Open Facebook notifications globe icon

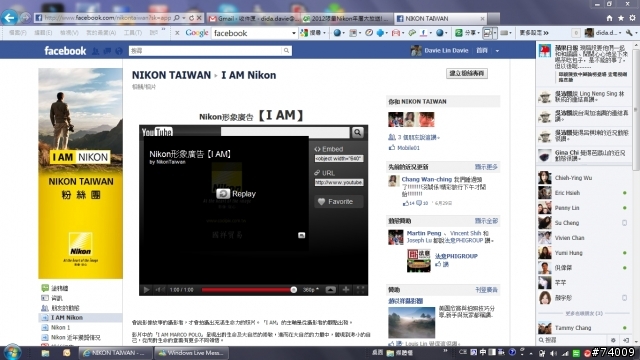pos(119,51)
